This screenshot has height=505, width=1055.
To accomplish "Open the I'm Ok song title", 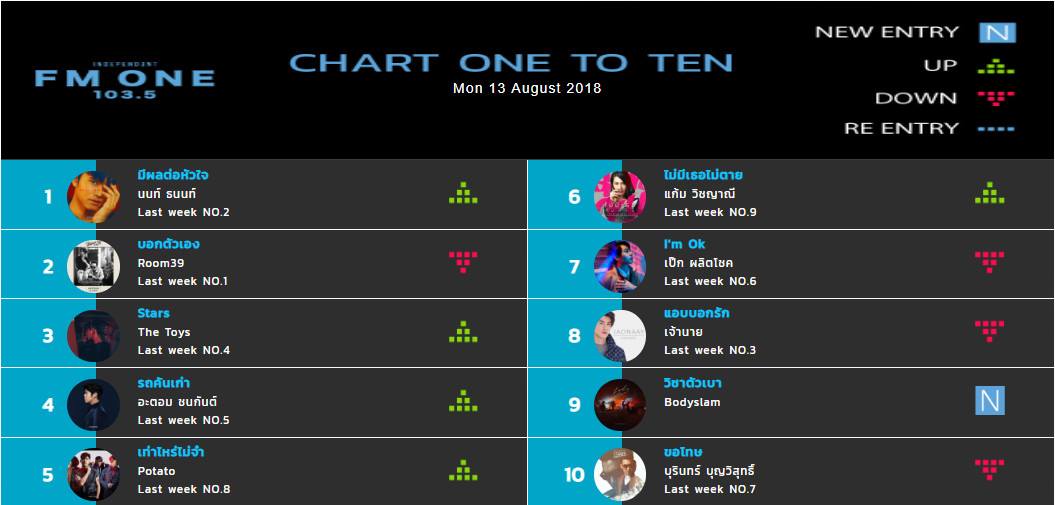I will 684,244.
